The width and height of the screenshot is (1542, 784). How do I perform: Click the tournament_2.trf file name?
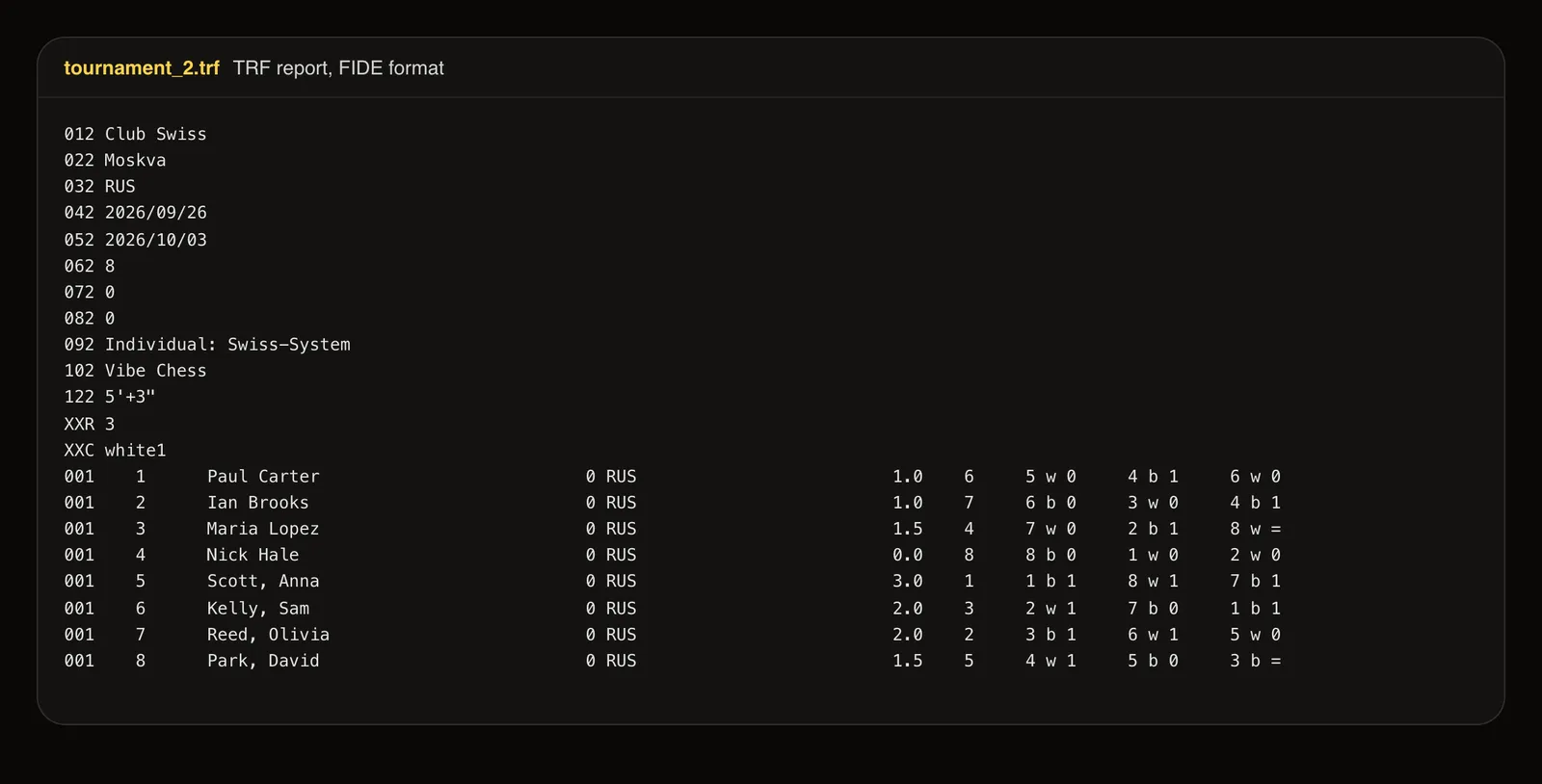pos(142,68)
